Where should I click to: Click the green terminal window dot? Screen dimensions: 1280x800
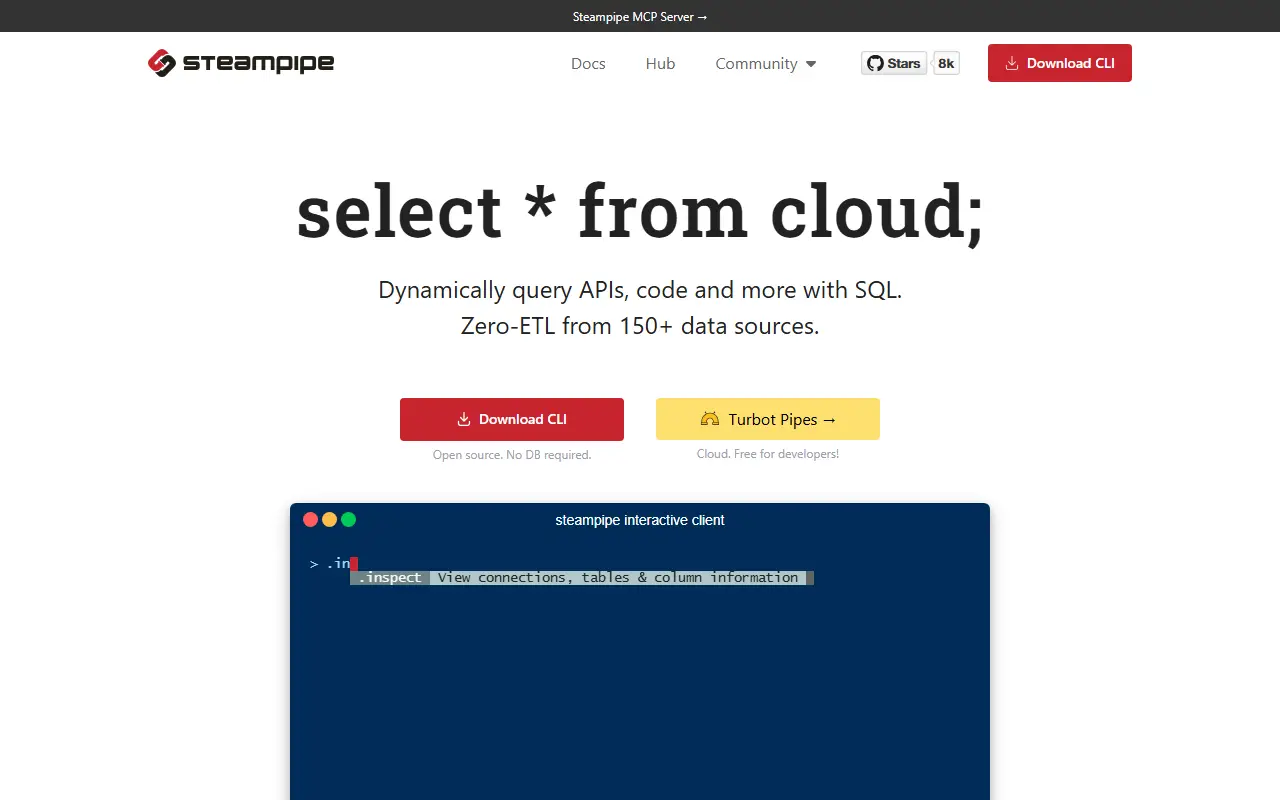pyautogui.click(x=348, y=519)
